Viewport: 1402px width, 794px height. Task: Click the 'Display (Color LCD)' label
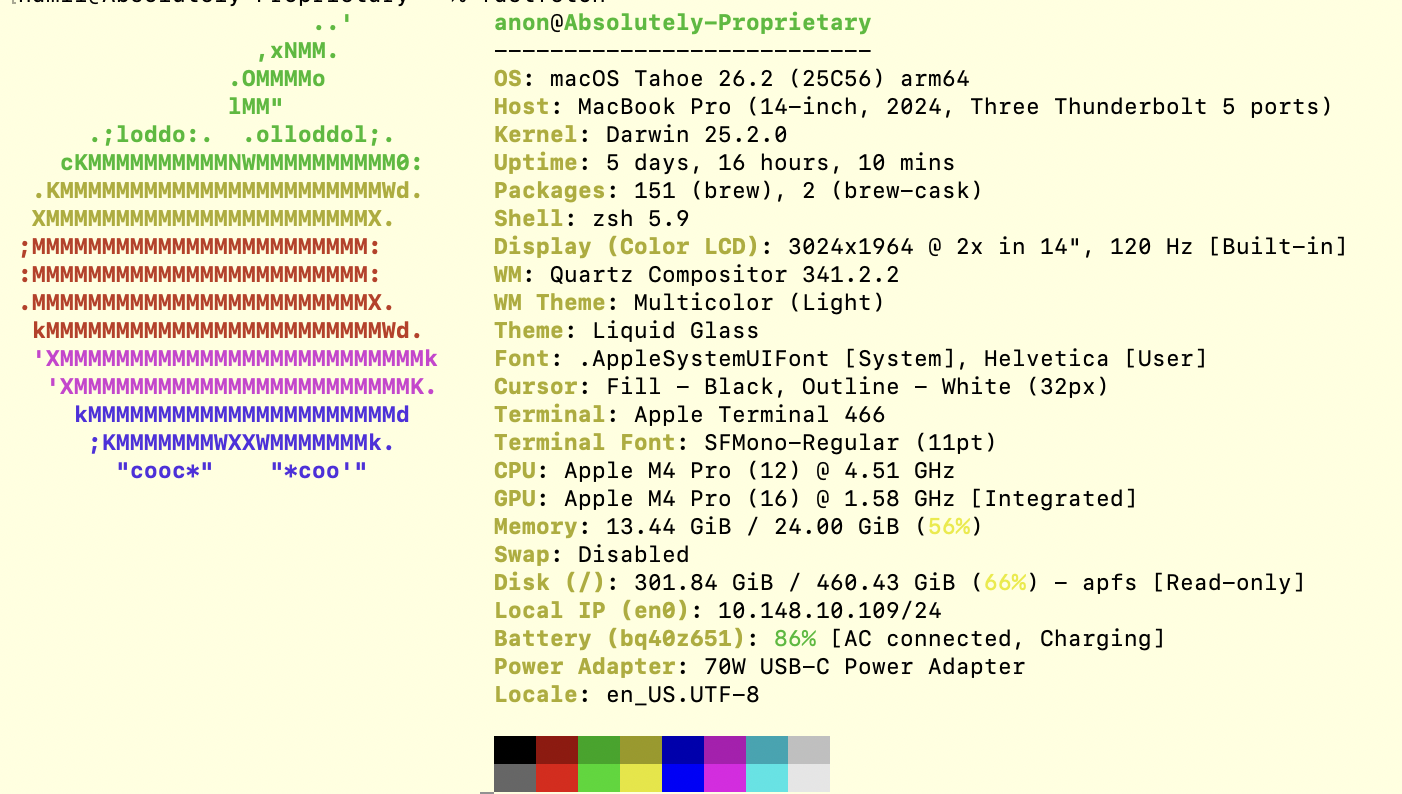(627, 247)
